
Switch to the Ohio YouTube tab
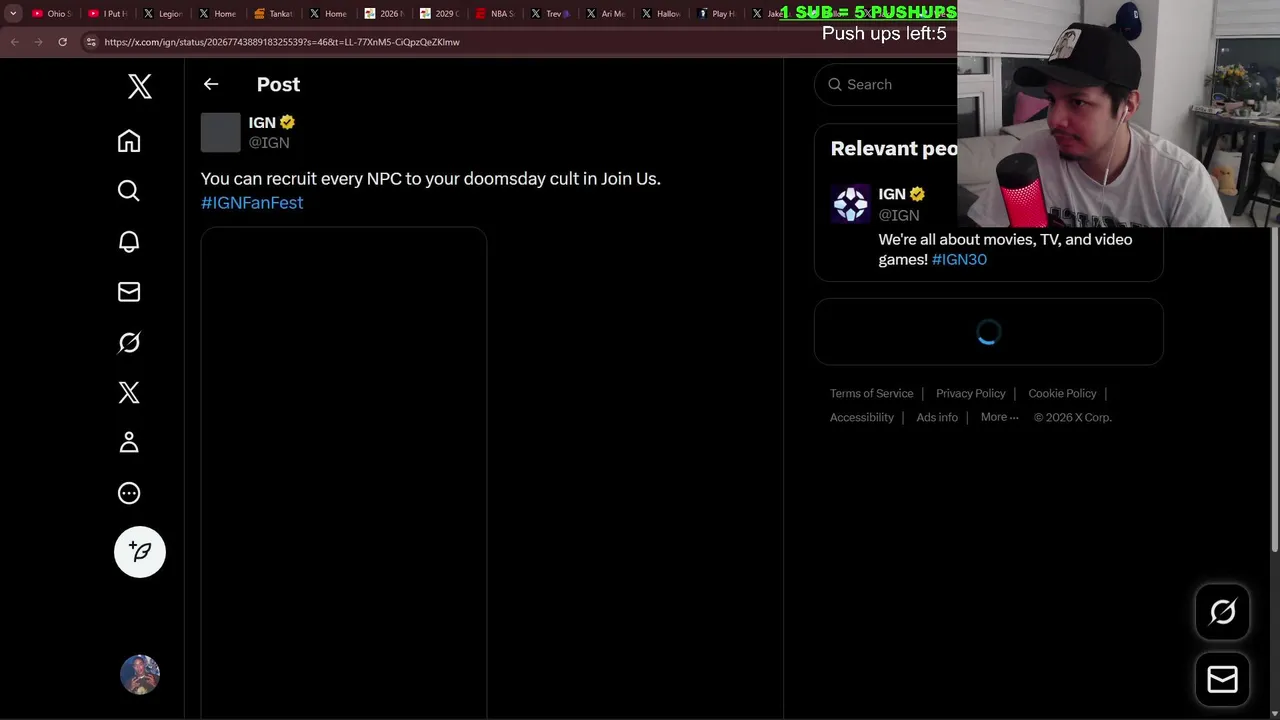51,14
